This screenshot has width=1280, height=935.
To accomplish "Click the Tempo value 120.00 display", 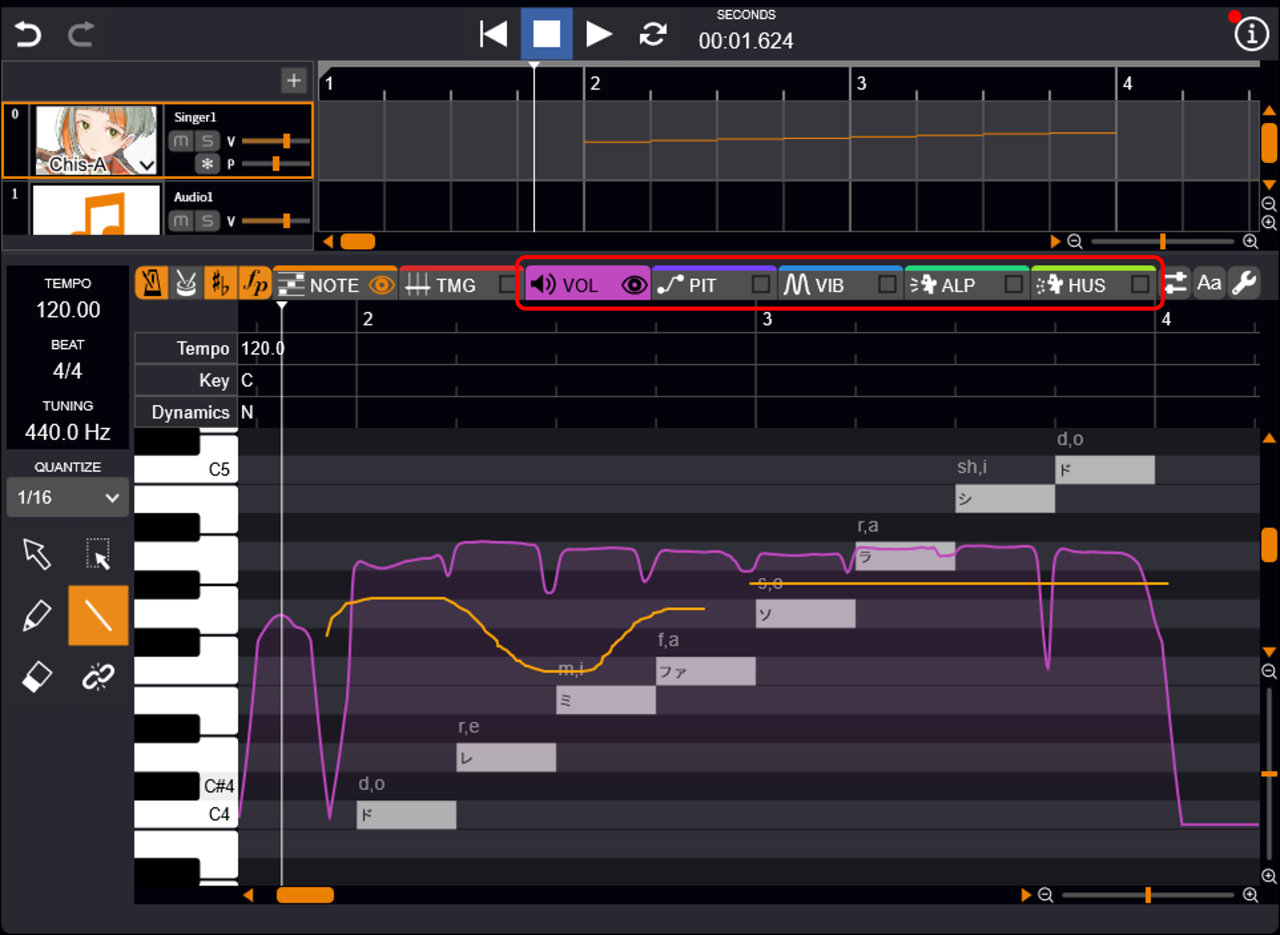I will pos(68,310).
